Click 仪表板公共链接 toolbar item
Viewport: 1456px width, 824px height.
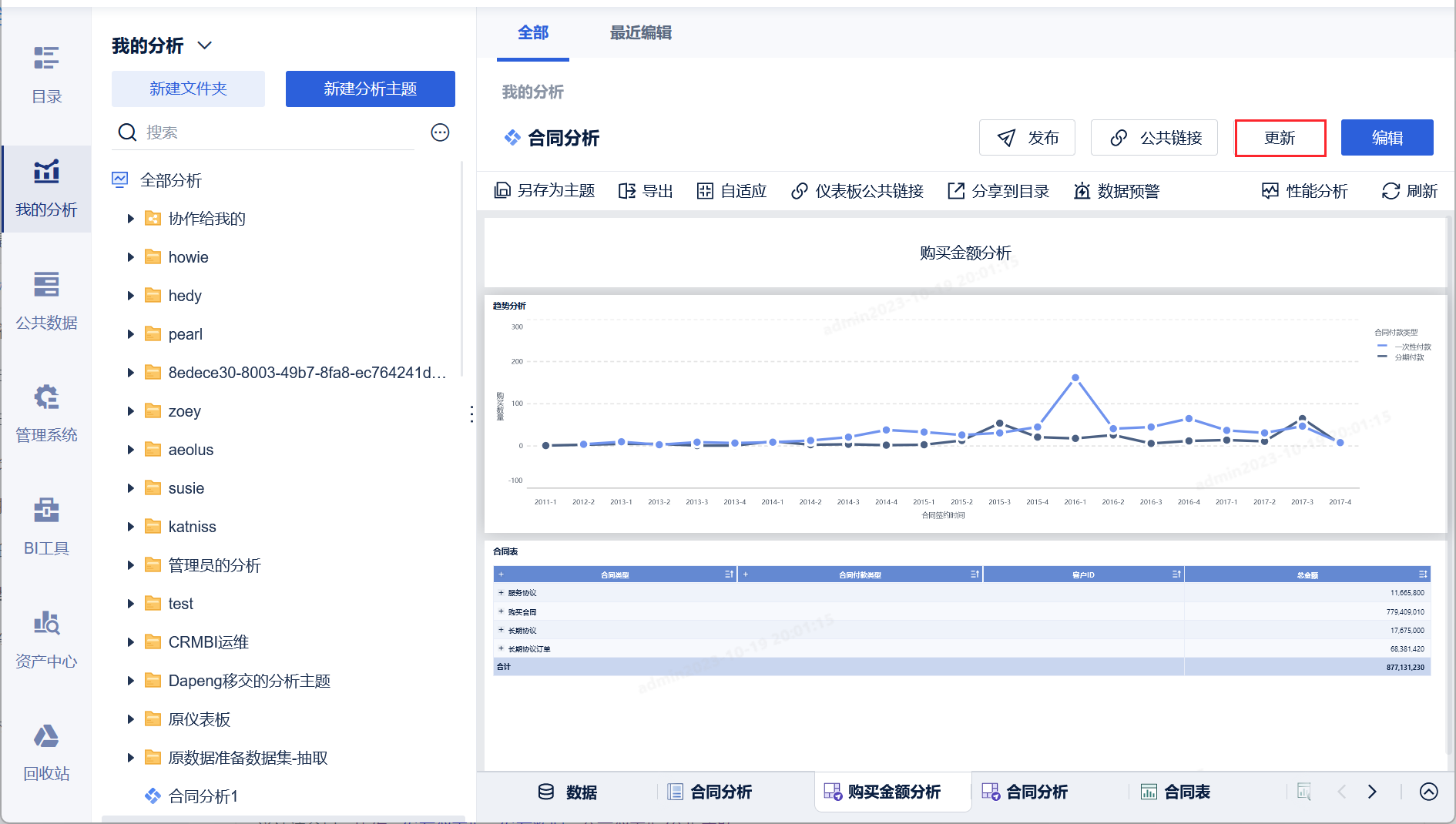tap(857, 191)
